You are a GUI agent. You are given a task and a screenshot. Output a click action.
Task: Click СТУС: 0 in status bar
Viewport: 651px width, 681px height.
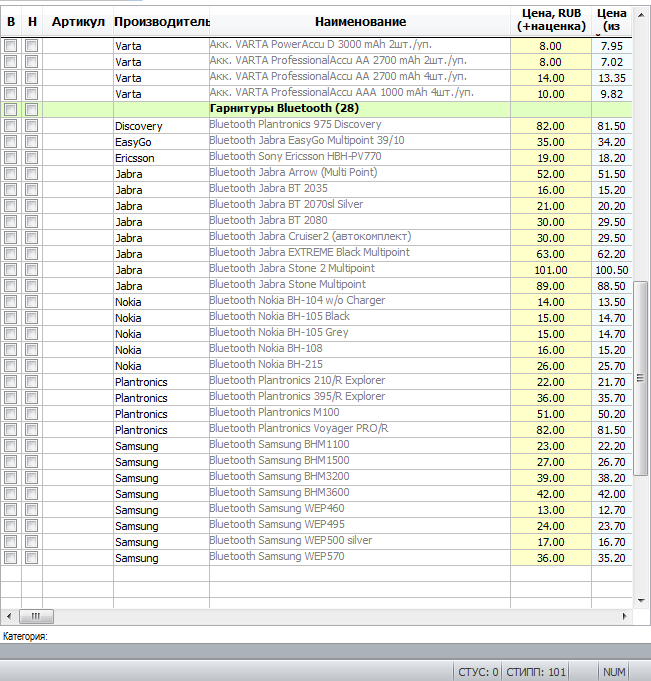pyautogui.click(x=478, y=672)
